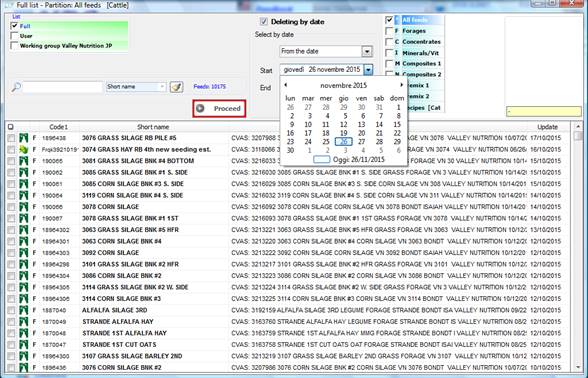The width and height of the screenshot is (588, 378).
Task: Click the search text field
Action: coord(62,87)
